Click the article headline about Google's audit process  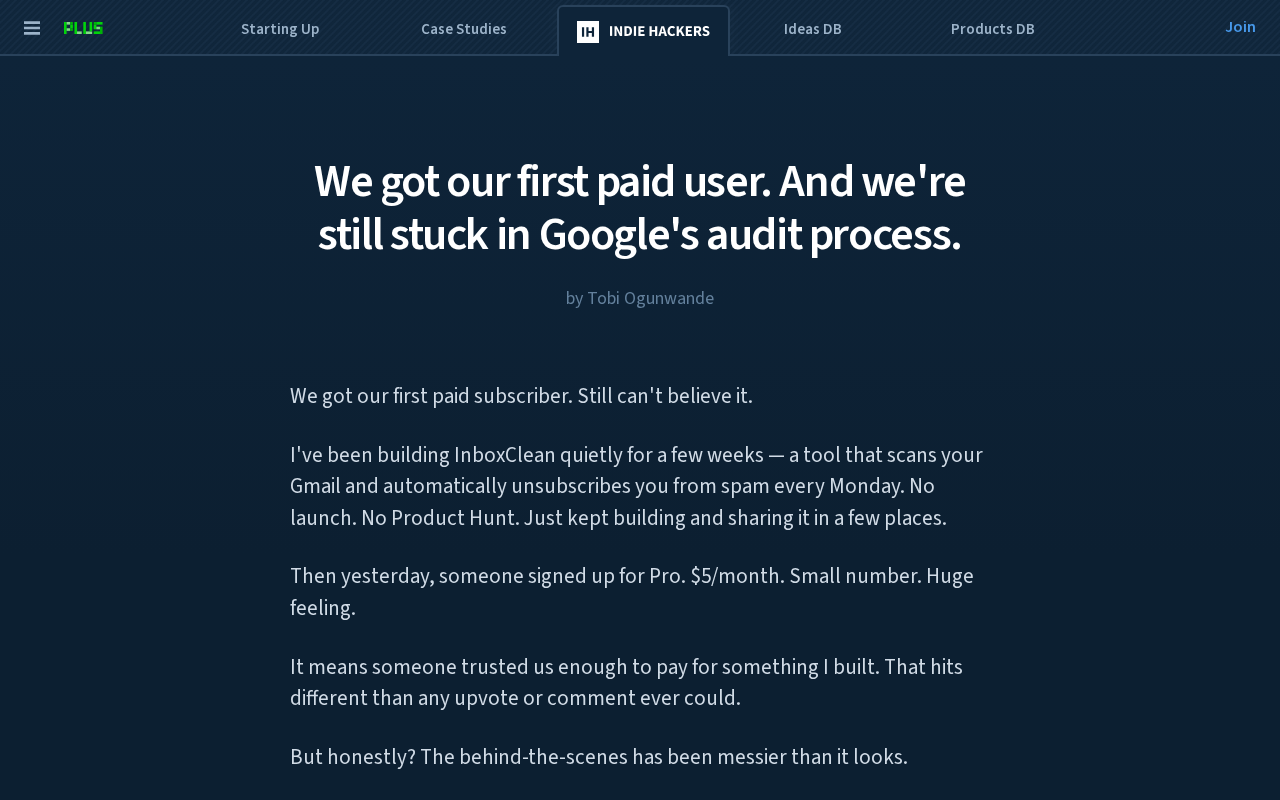[640, 208]
